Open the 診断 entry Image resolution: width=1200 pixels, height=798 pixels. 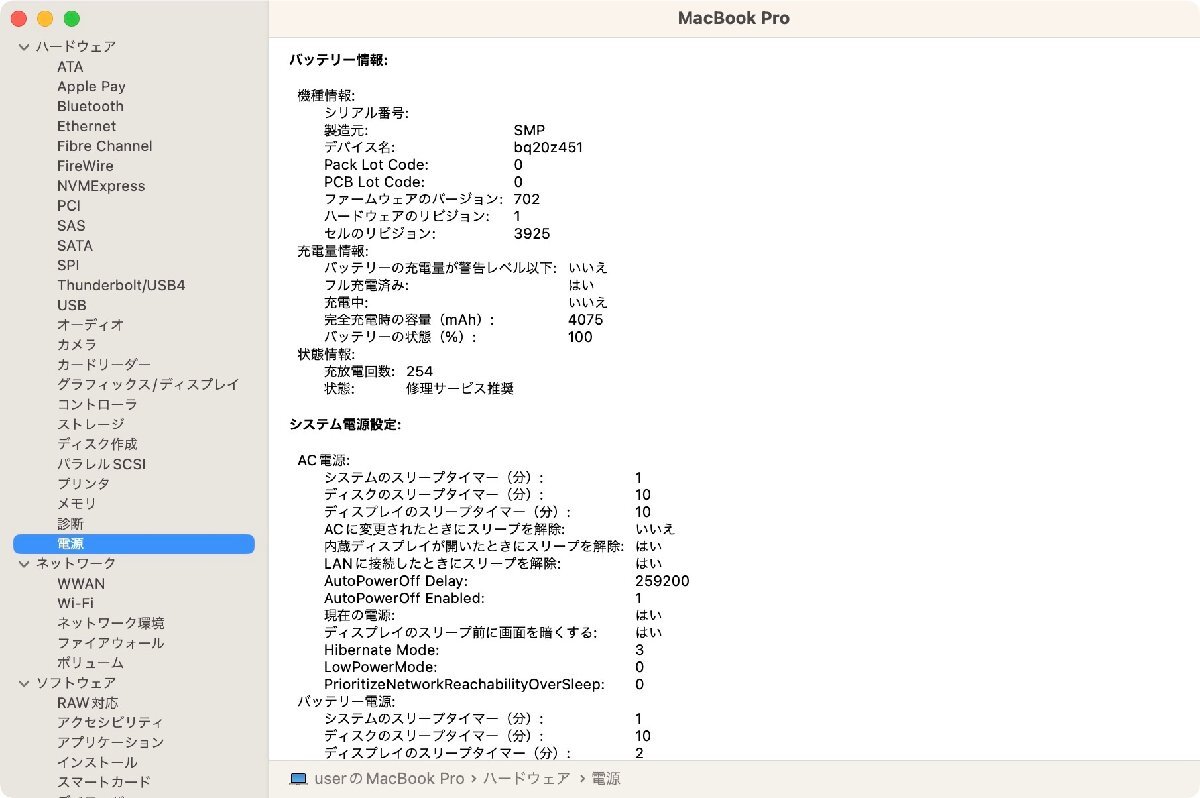pos(70,524)
